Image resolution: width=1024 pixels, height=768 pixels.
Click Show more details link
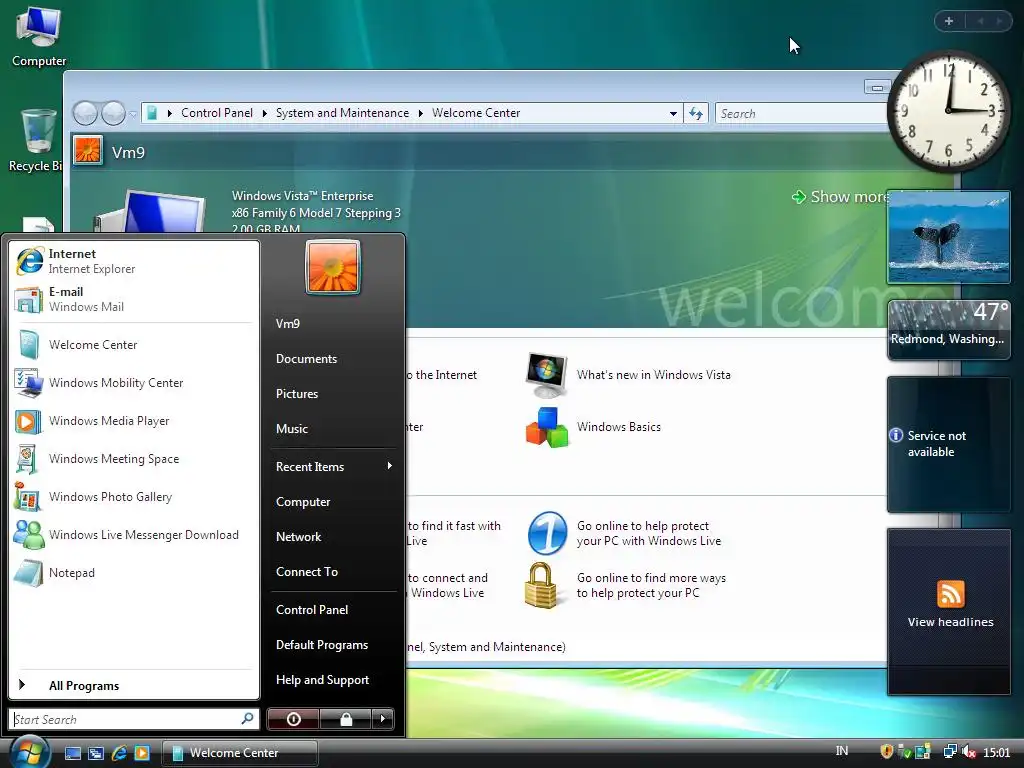pyautogui.click(x=840, y=197)
